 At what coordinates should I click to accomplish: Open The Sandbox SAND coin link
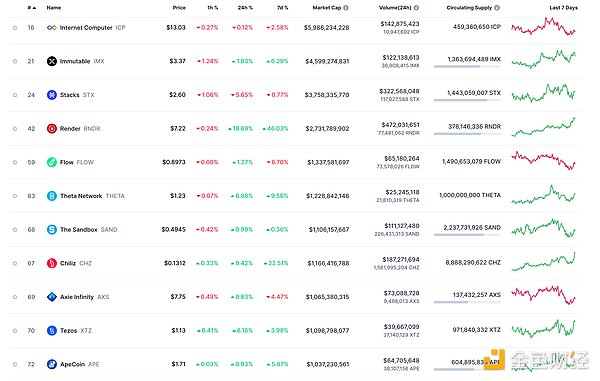click(88, 230)
